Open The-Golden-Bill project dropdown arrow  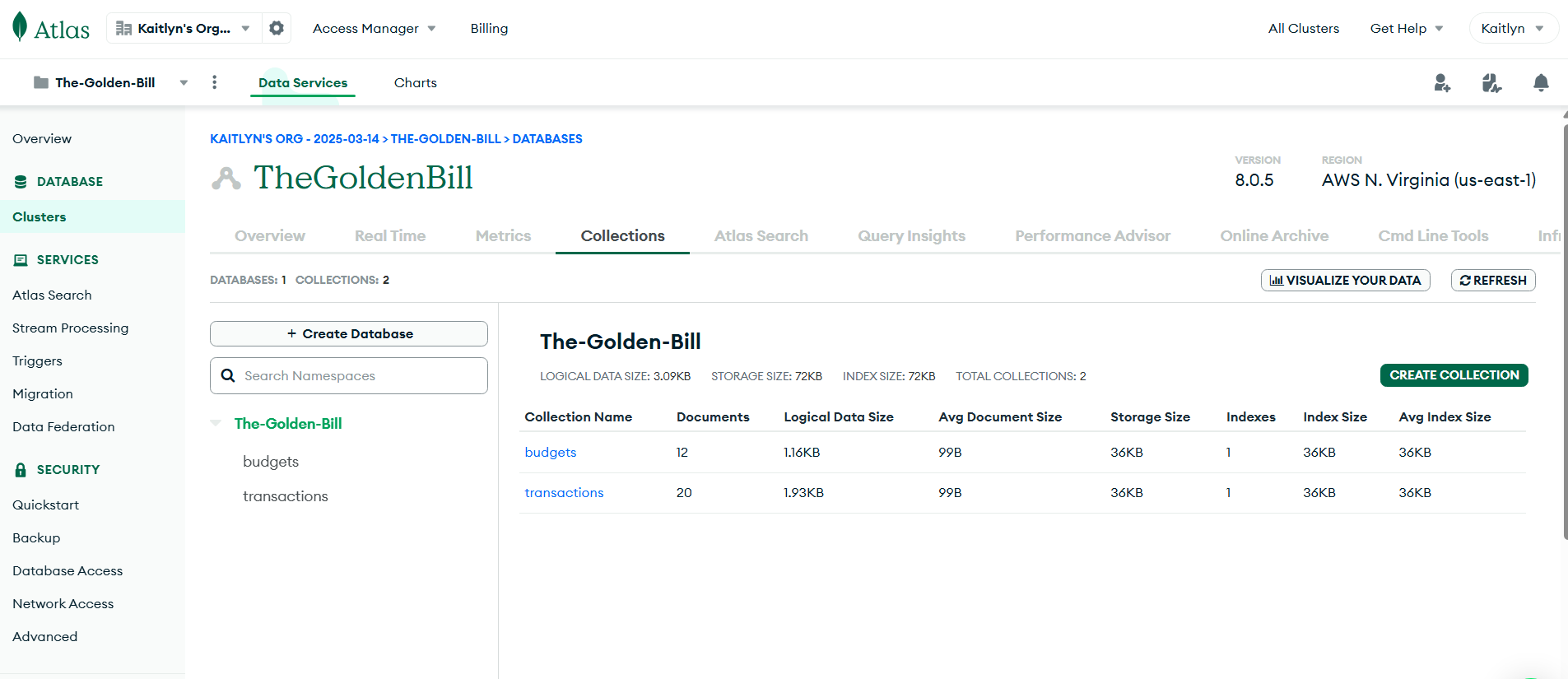(184, 82)
